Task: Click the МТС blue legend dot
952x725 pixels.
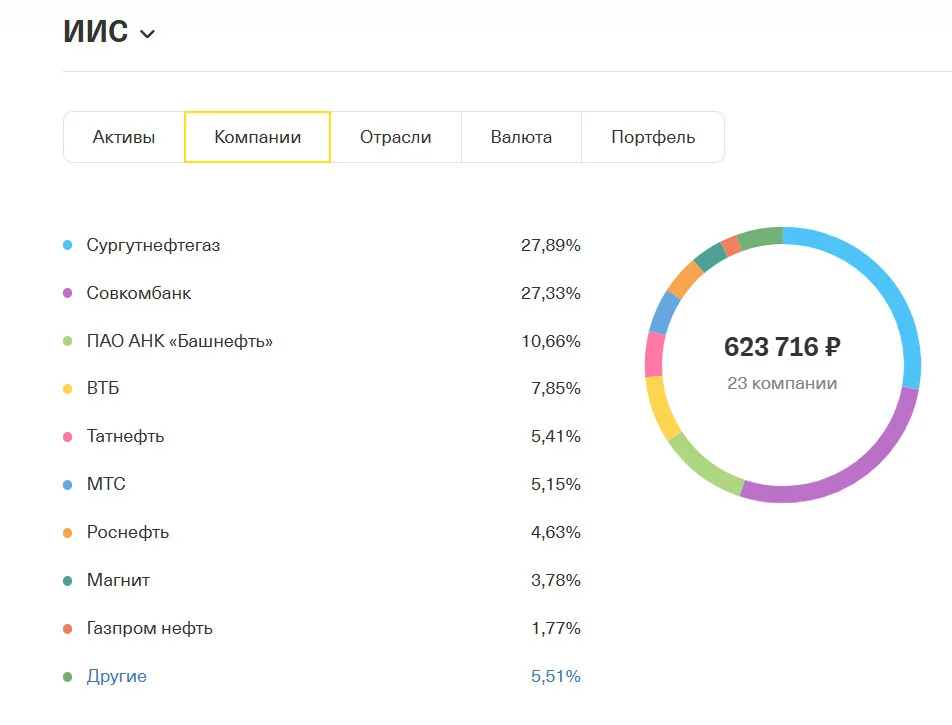Action: click(67, 485)
